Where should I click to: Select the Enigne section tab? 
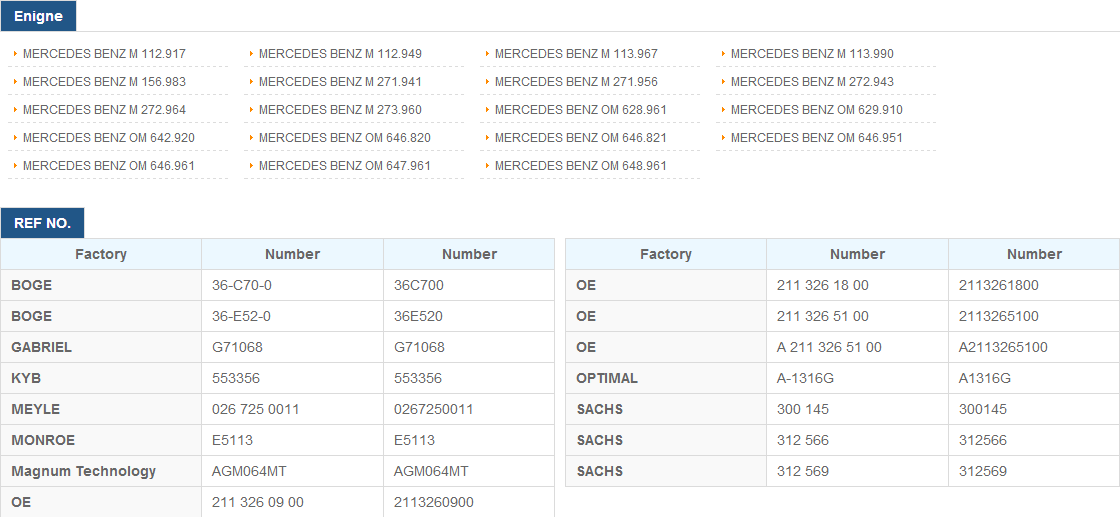39,16
